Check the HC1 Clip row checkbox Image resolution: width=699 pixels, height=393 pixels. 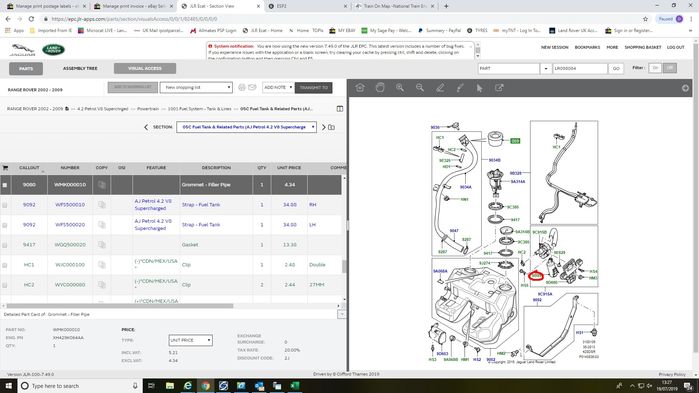click(x=5, y=265)
